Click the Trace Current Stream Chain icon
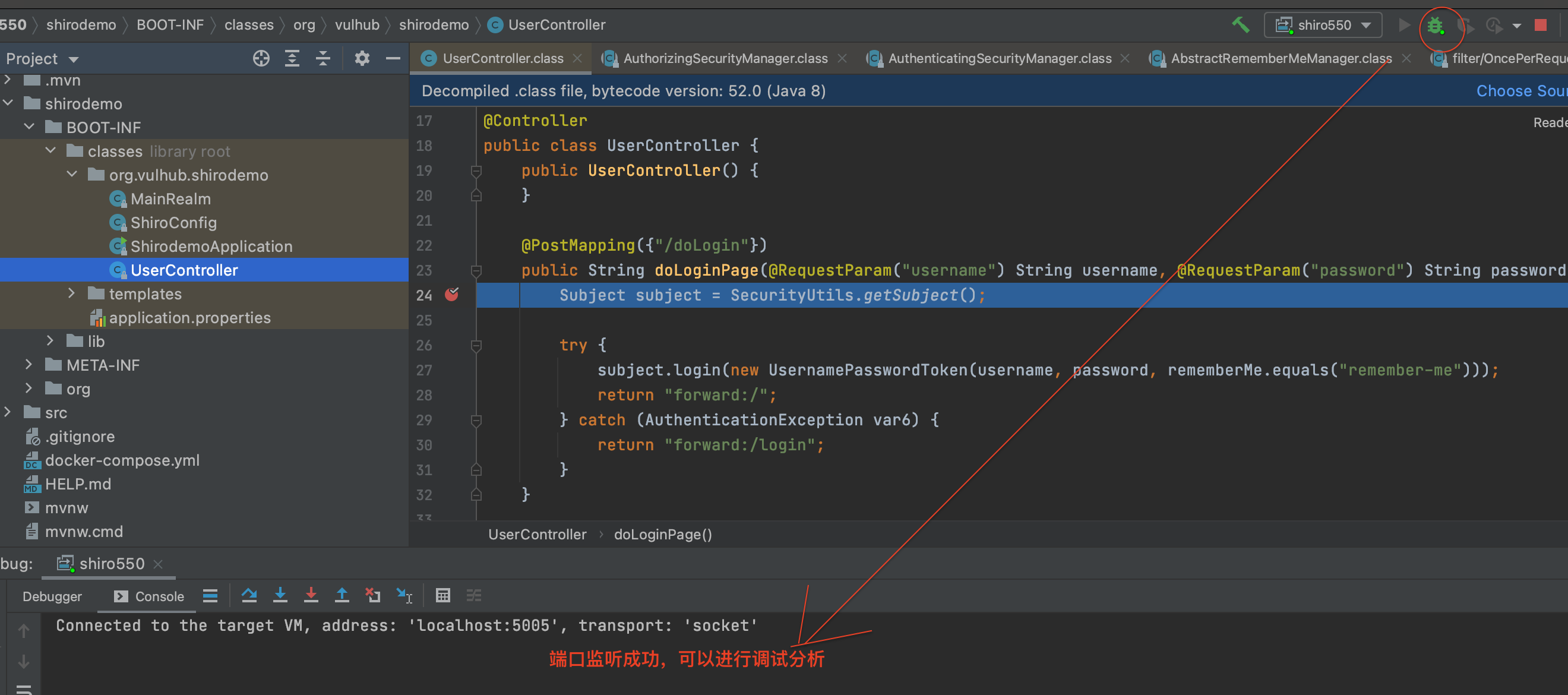 point(473,595)
